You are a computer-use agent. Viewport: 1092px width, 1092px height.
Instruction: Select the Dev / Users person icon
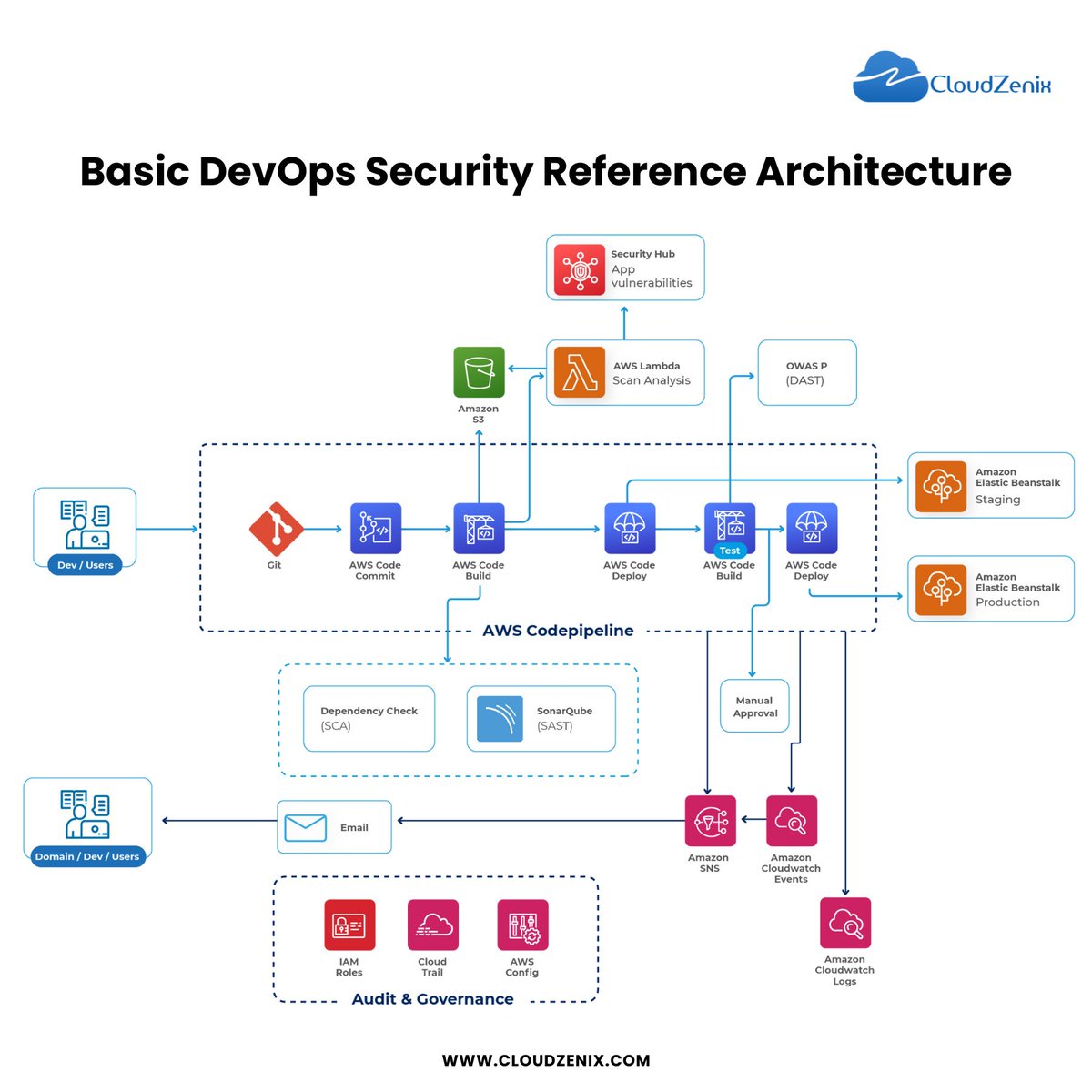85,524
